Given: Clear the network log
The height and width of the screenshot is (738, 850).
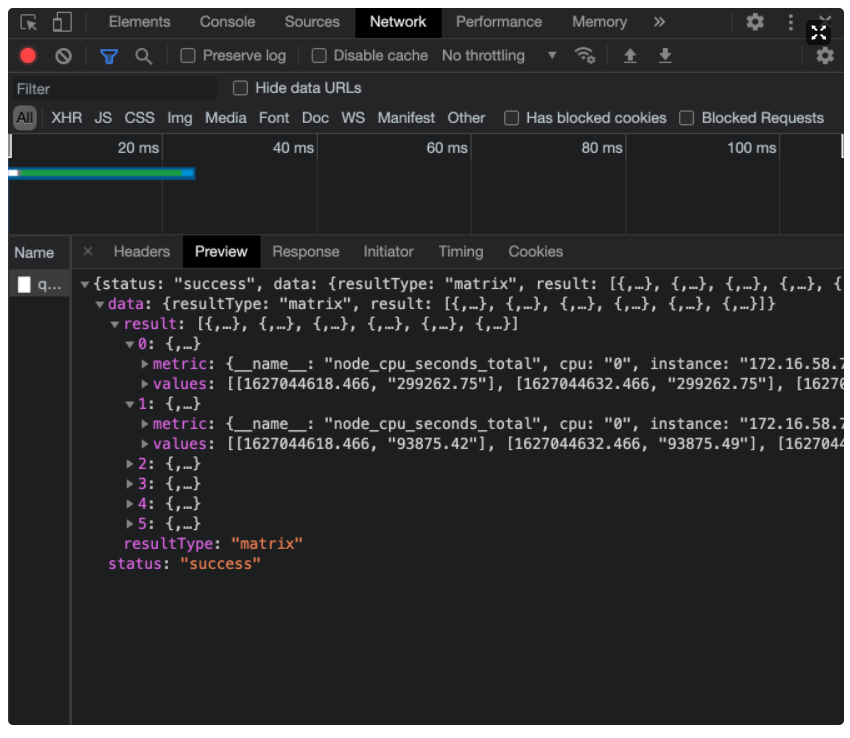Looking at the screenshot, I should [x=63, y=56].
